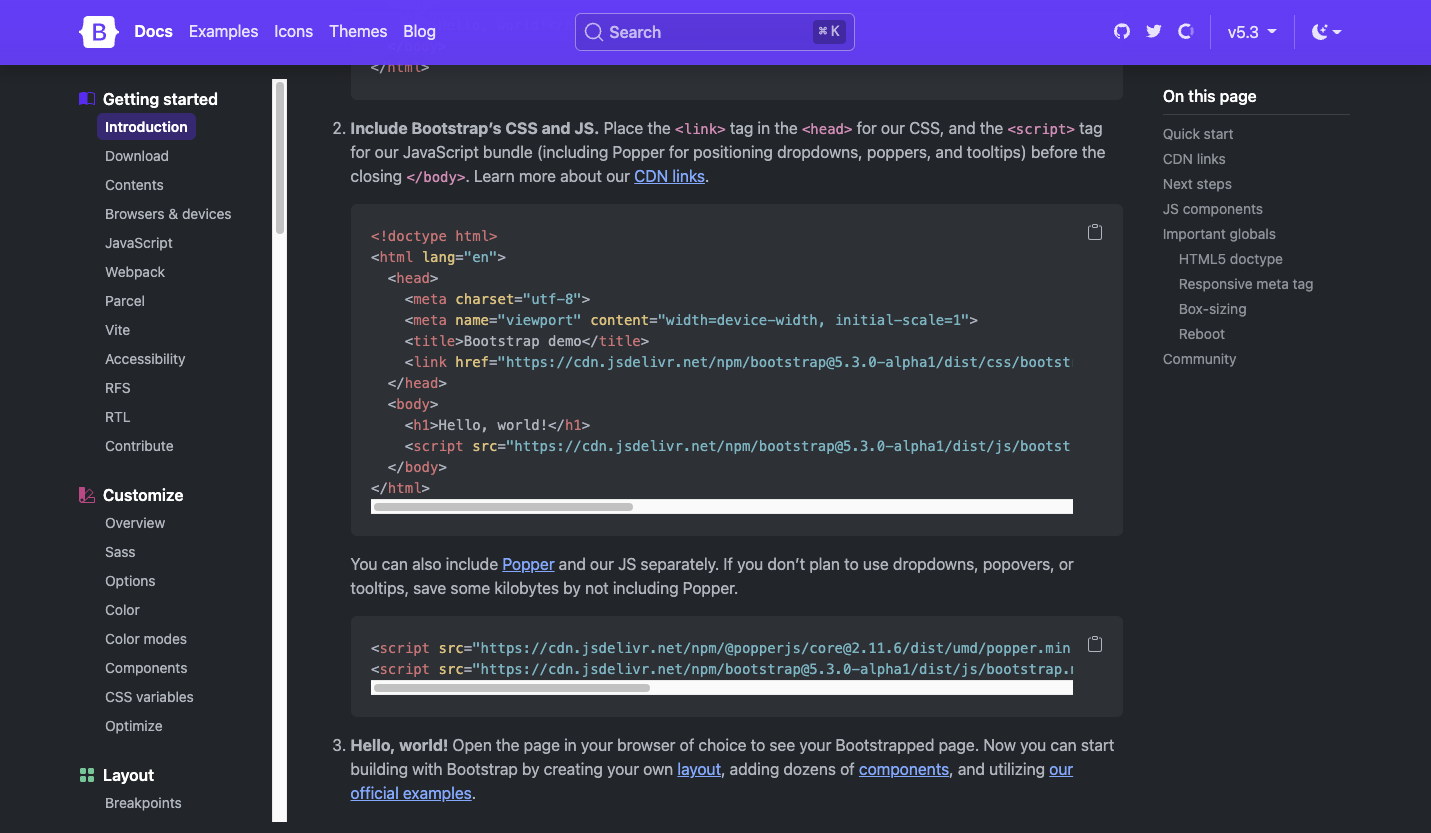Open the Contents sidebar page
Screen dimensions: 1431x833
pos(134,185)
